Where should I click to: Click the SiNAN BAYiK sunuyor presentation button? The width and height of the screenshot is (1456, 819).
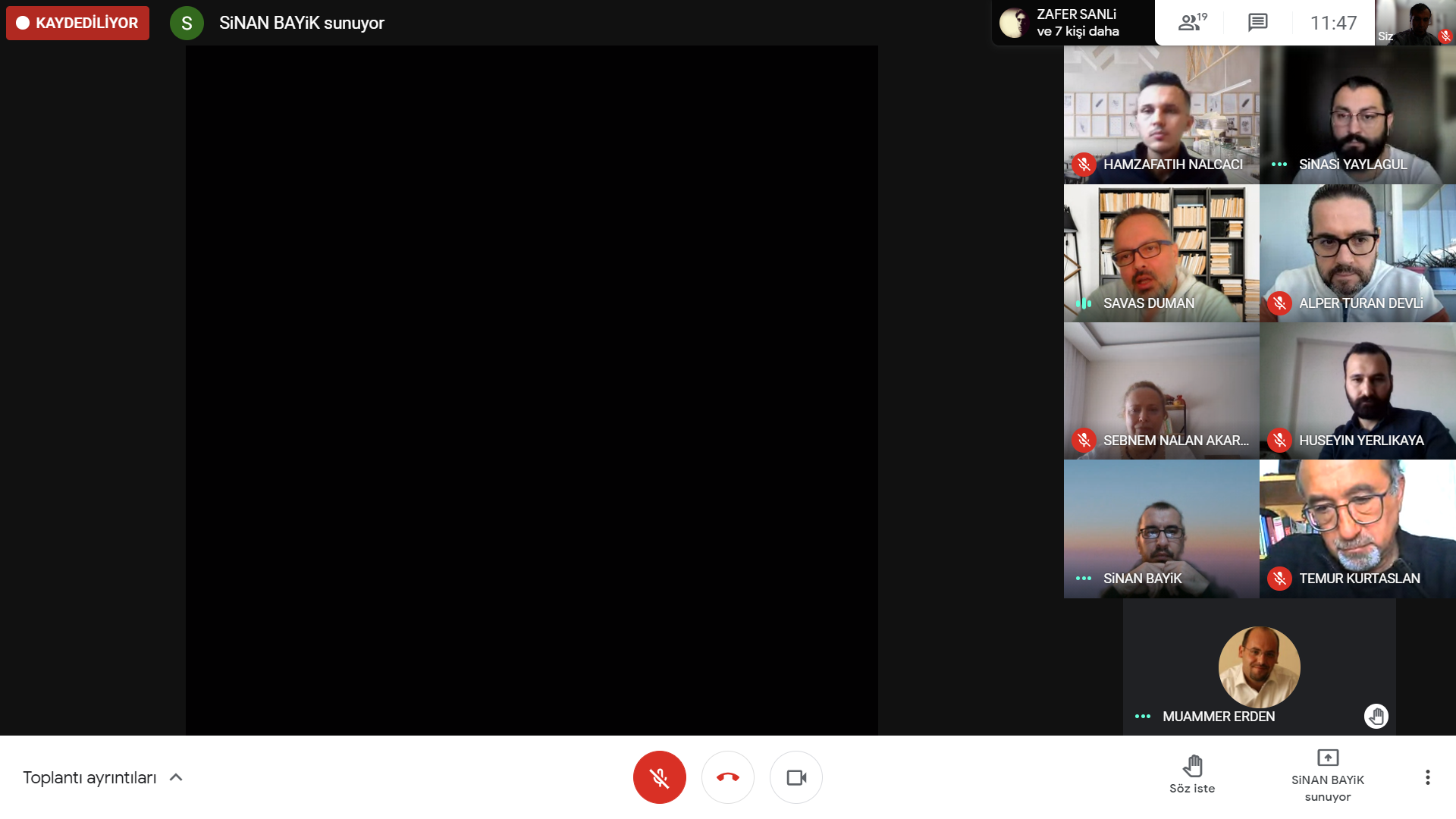pos(1327,775)
